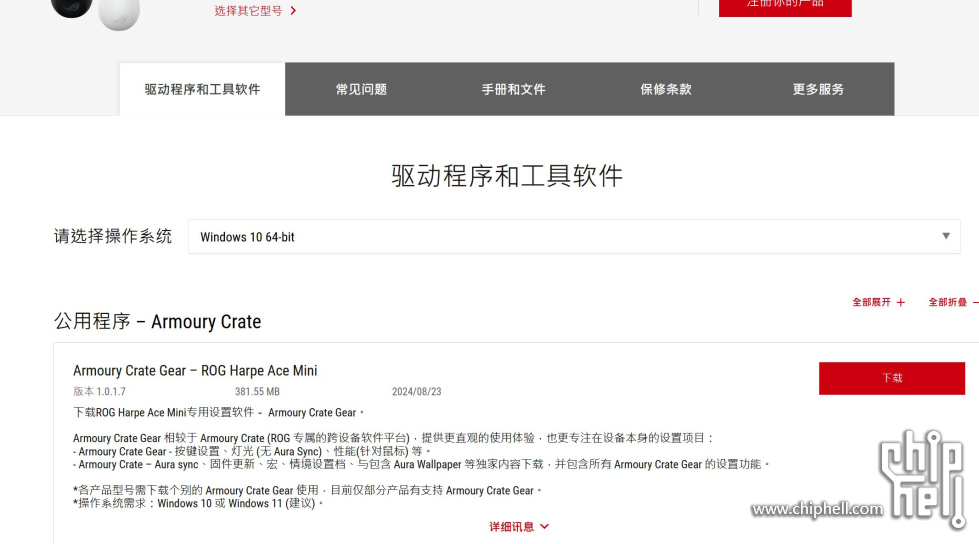Switch to the 手册和文件 tab
This screenshot has width=979, height=544.
(513, 89)
